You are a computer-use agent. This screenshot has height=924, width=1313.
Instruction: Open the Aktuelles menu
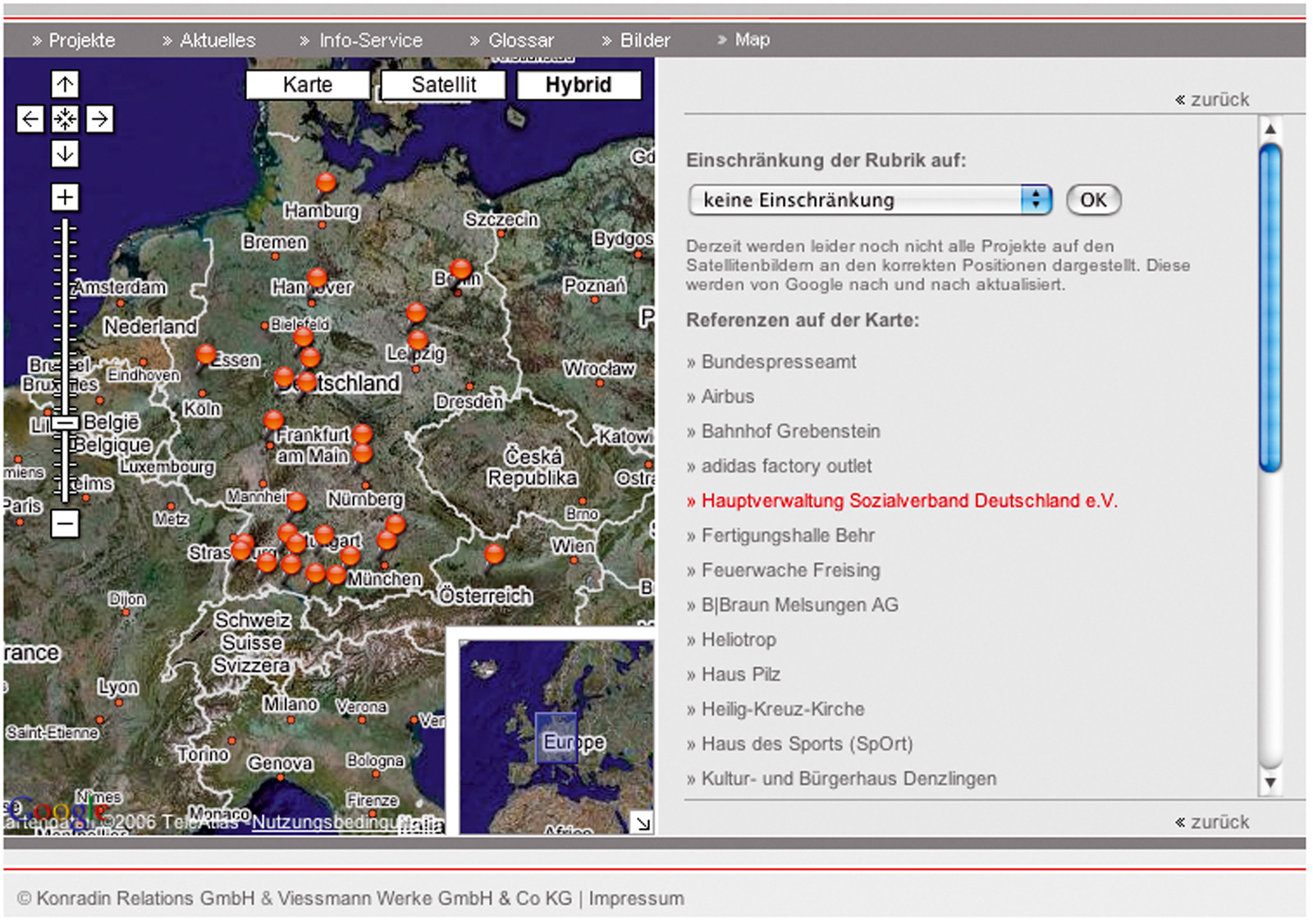click(x=208, y=40)
